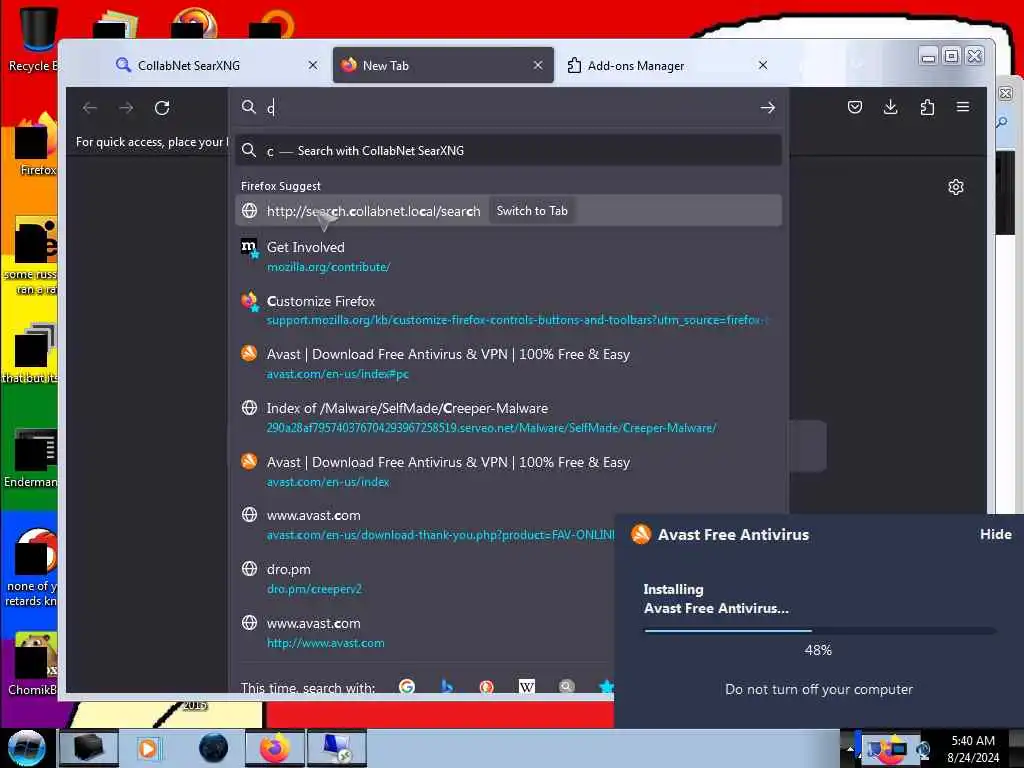Screen dimensions: 1024x768
Task: Select the avast.com/en-us/index#pc suggestion
Action: [508, 364]
